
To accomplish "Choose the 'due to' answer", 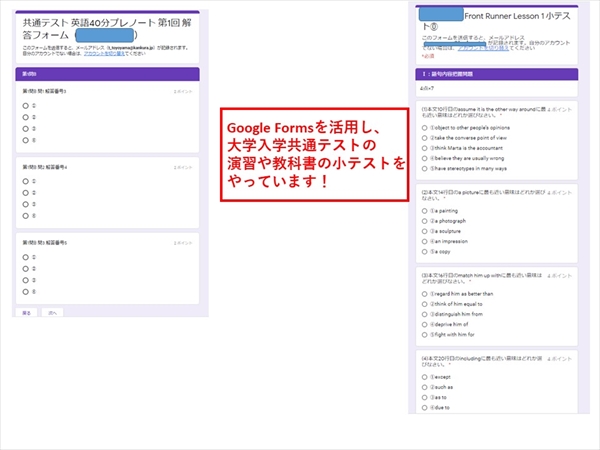I will [x=424, y=408].
